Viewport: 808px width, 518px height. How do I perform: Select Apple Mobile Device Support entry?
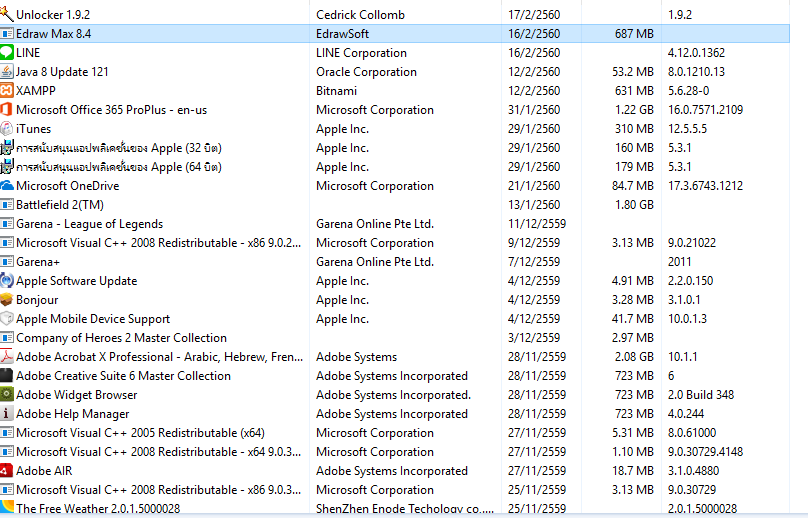click(93, 319)
